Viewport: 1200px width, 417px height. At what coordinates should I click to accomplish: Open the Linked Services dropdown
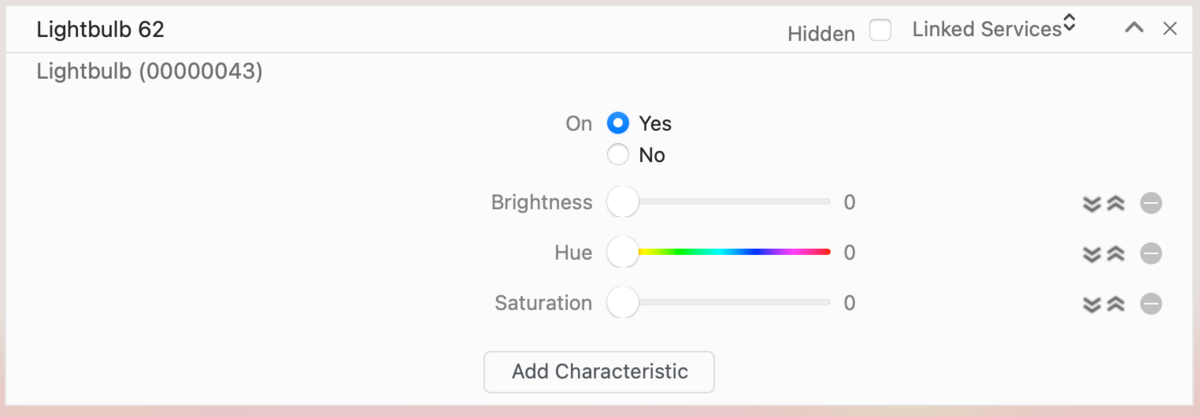994,29
